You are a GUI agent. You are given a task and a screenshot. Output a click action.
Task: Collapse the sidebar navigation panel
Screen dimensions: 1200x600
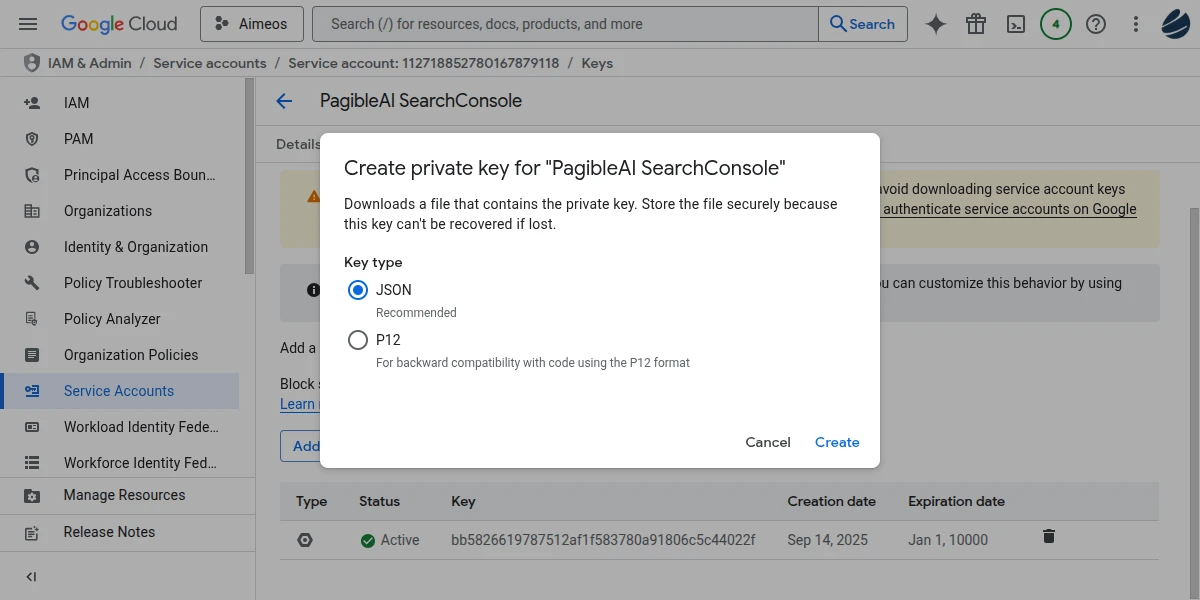[x=31, y=576]
